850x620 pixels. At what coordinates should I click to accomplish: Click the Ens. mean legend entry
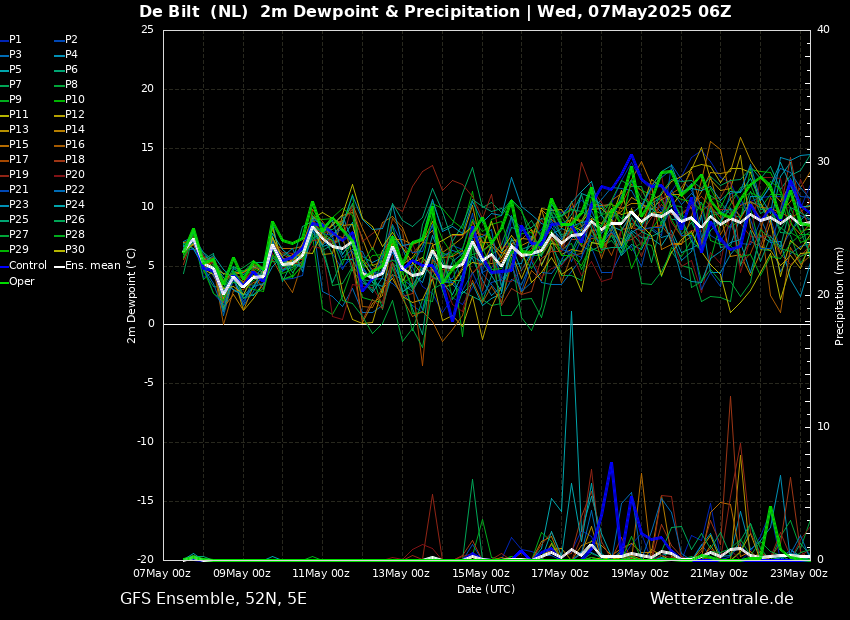pyautogui.click(x=88, y=266)
